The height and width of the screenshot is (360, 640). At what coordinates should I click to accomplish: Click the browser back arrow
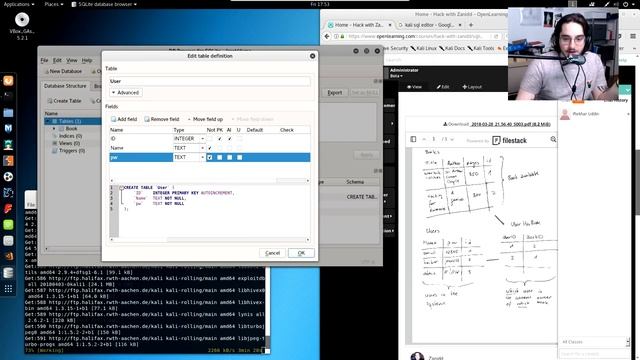tap(327, 36)
